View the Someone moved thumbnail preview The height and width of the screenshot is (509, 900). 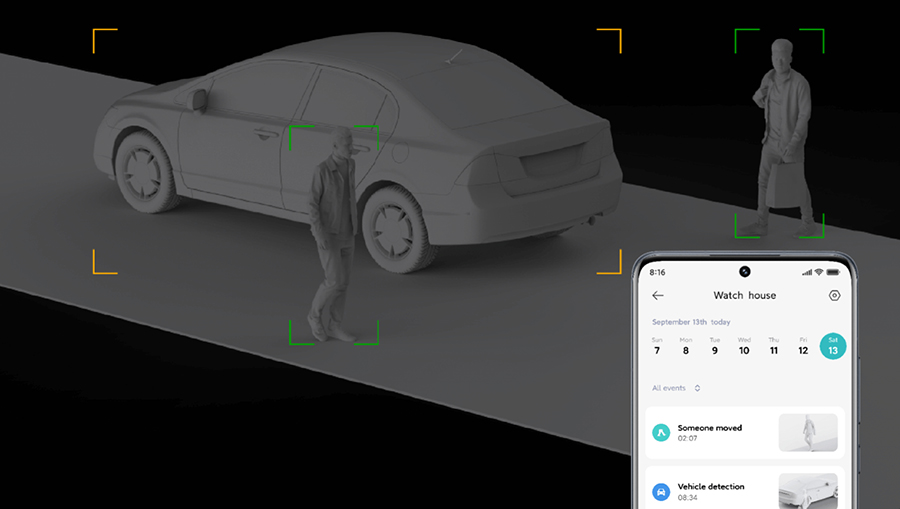808,433
